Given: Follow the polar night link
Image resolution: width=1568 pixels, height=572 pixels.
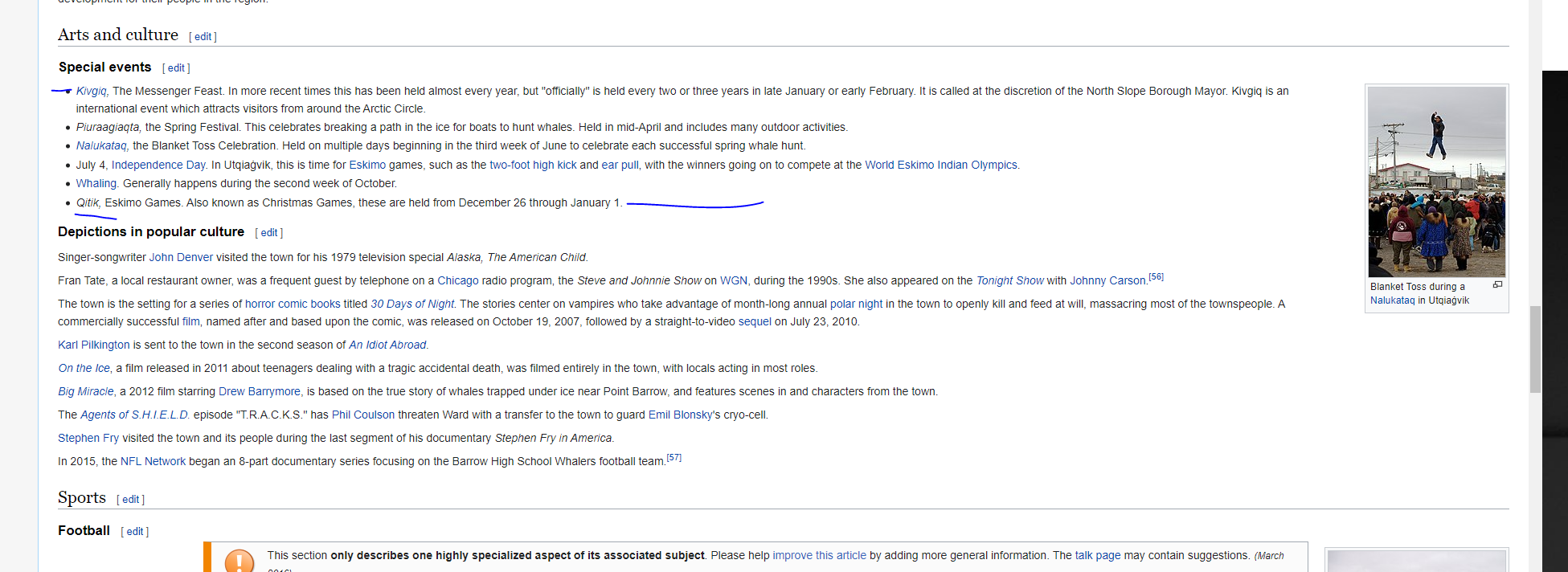Looking at the screenshot, I should 856,304.
